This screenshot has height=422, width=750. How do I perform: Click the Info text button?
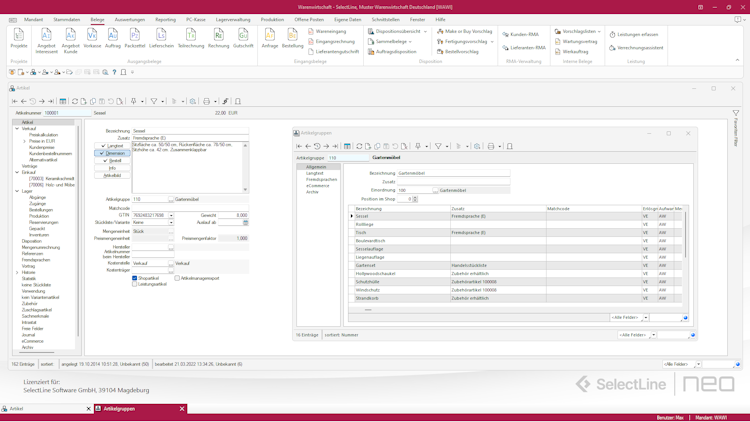coord(112,168)
